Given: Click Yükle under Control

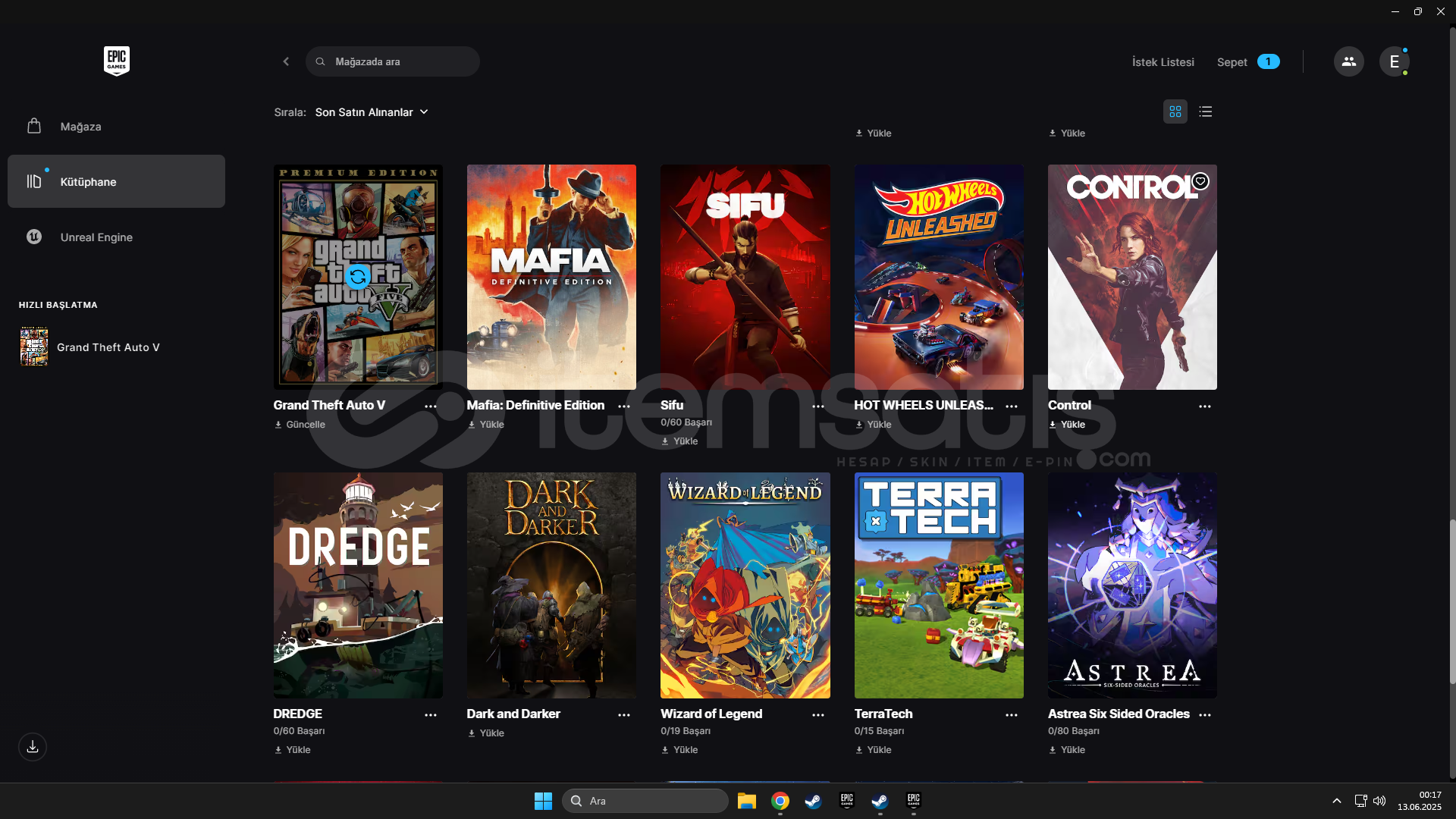Looking at the screenshot, I should (x=1067, y=425).
